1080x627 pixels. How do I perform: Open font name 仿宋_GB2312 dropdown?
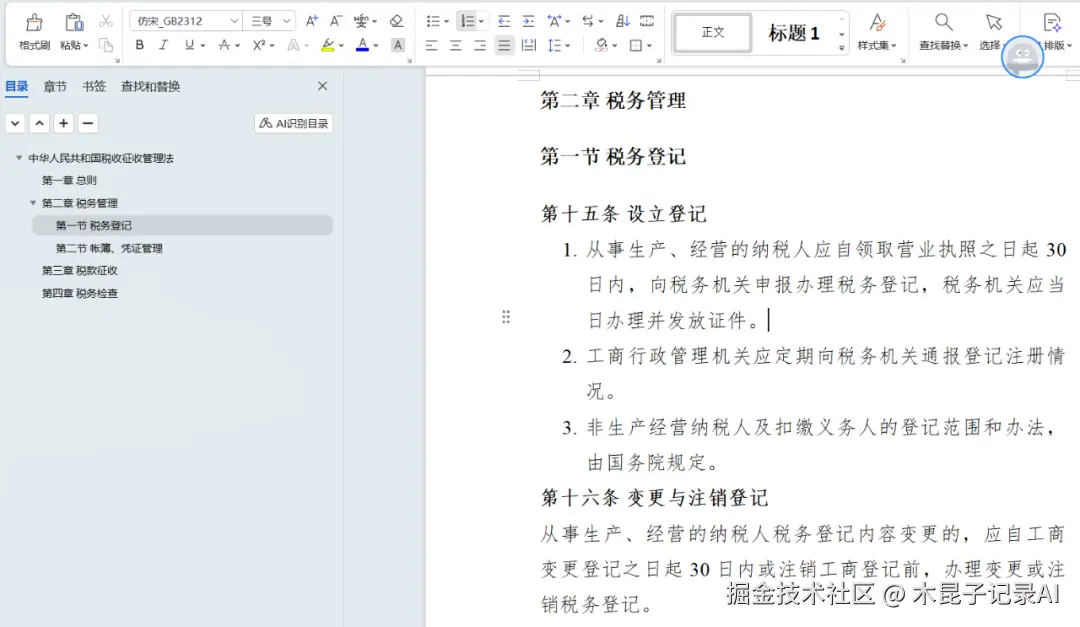coord(234,21)
